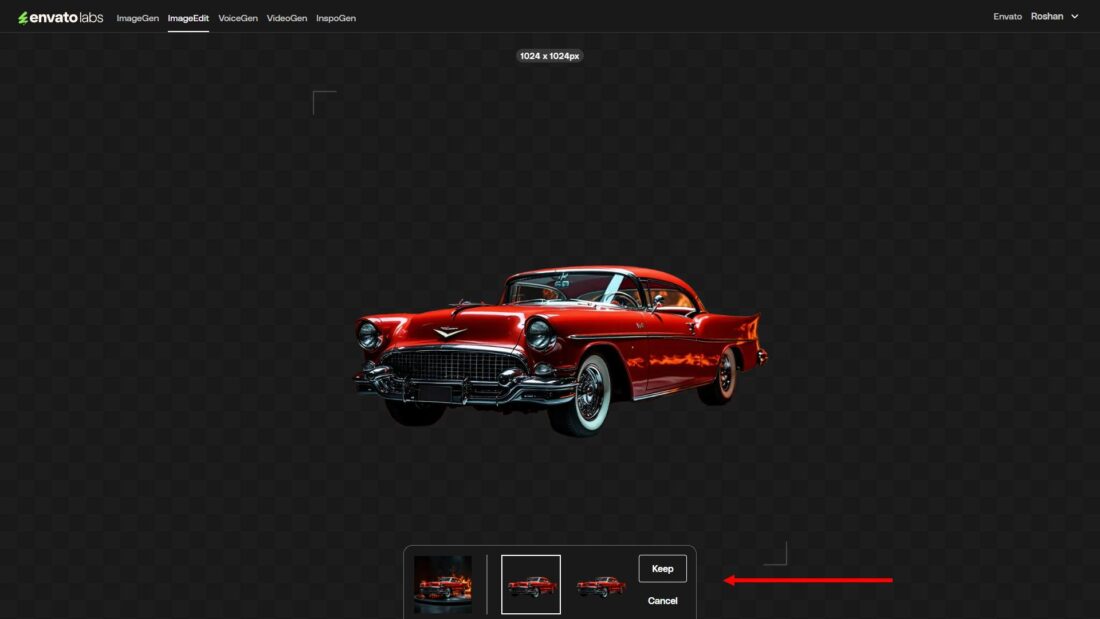Select the original fiery car thumbnail
Screen dimensions: 1100x619
(x=443, y=584)
